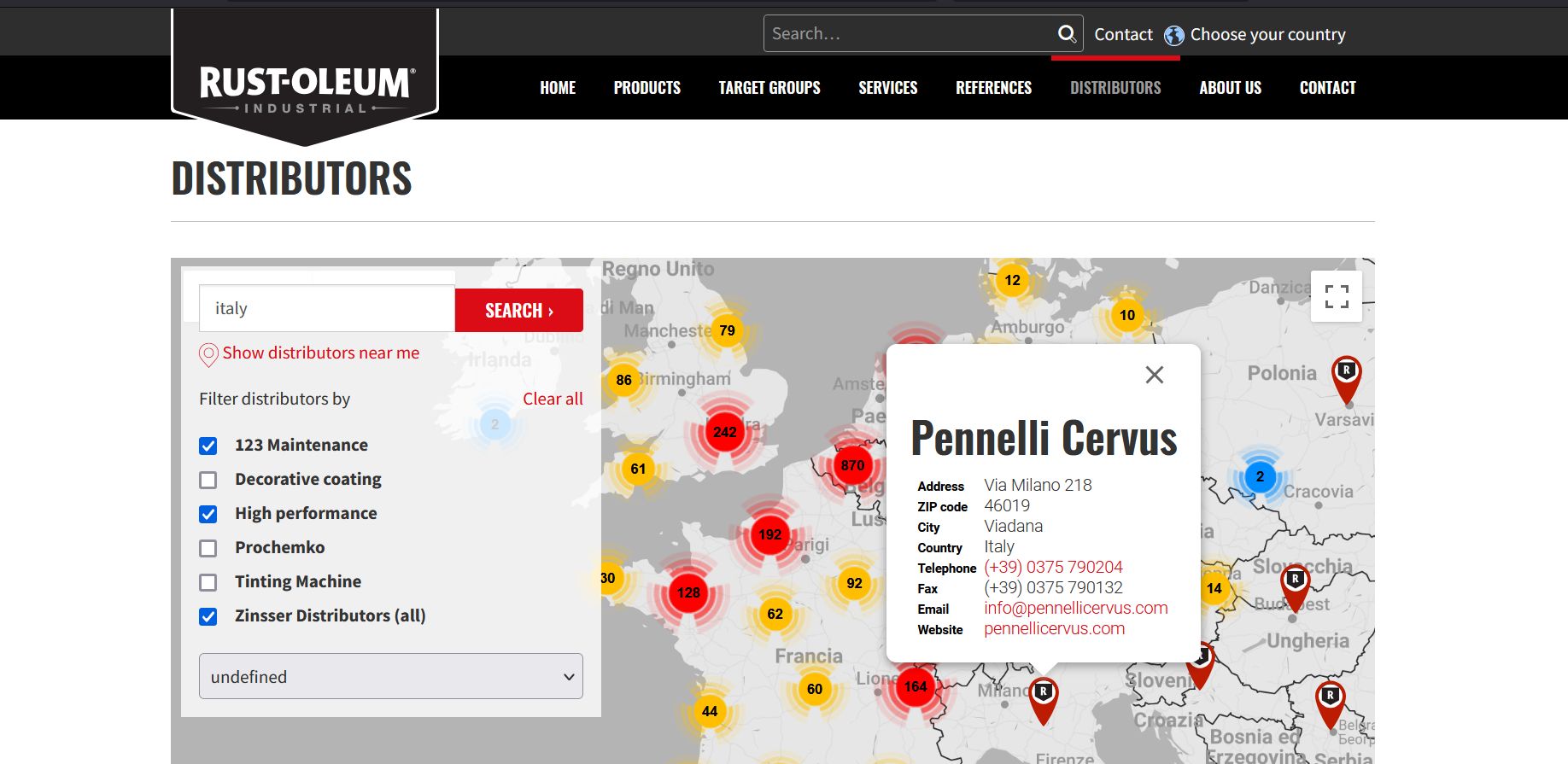Open the red 242 cluster marker
Viewport: 1568px width, 764px height.
[x=724, y=432]
